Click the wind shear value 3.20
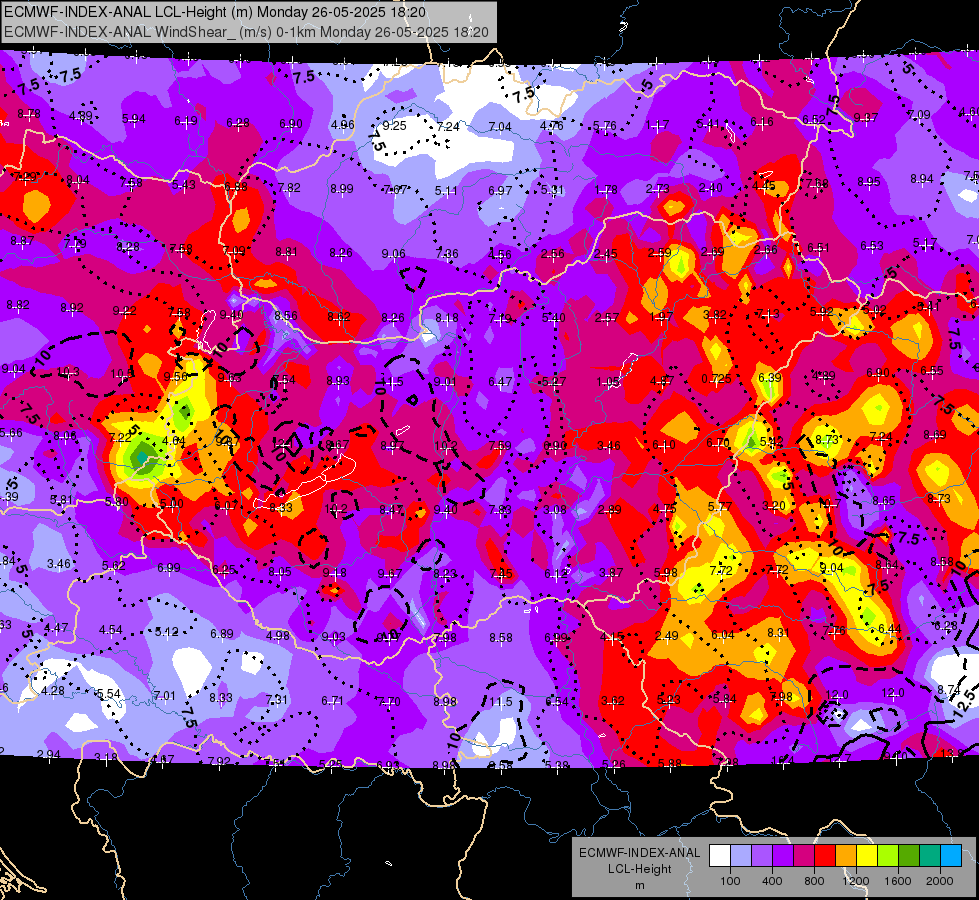979x900 pixels. pyautogui.click(x=774, y=505)
